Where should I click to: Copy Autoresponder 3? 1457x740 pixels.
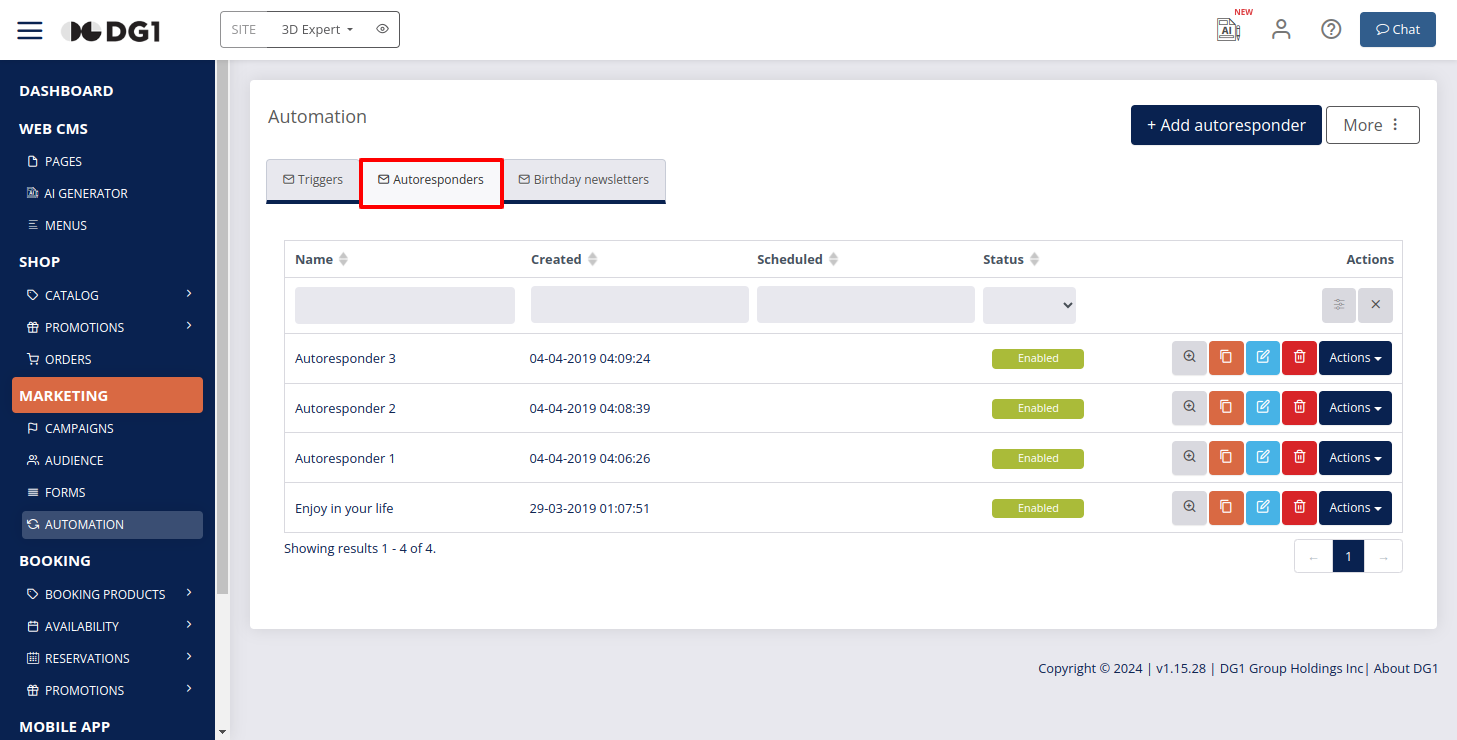[x=1226, y=358]
